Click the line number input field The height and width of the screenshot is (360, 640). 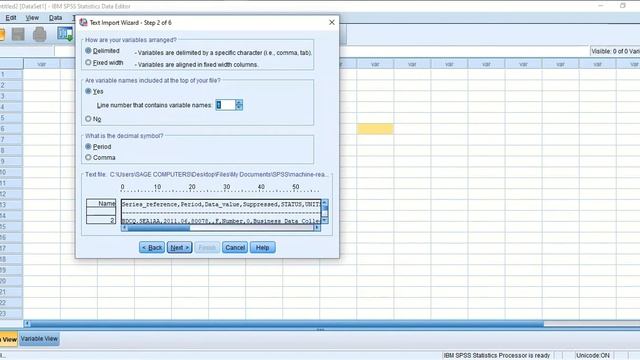click(225, 105)
